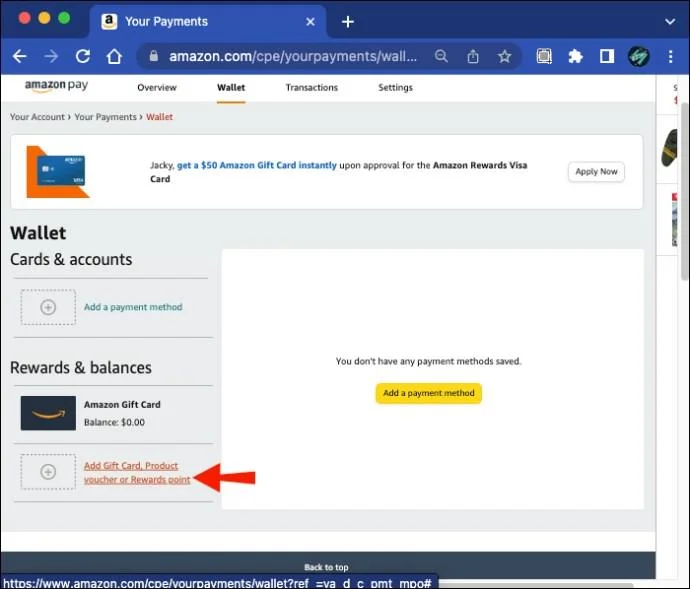Open the screenshot capture extension icon
The width and height of the screenshot is (690, 589).
pyautogui.click(x=544, y=56)
